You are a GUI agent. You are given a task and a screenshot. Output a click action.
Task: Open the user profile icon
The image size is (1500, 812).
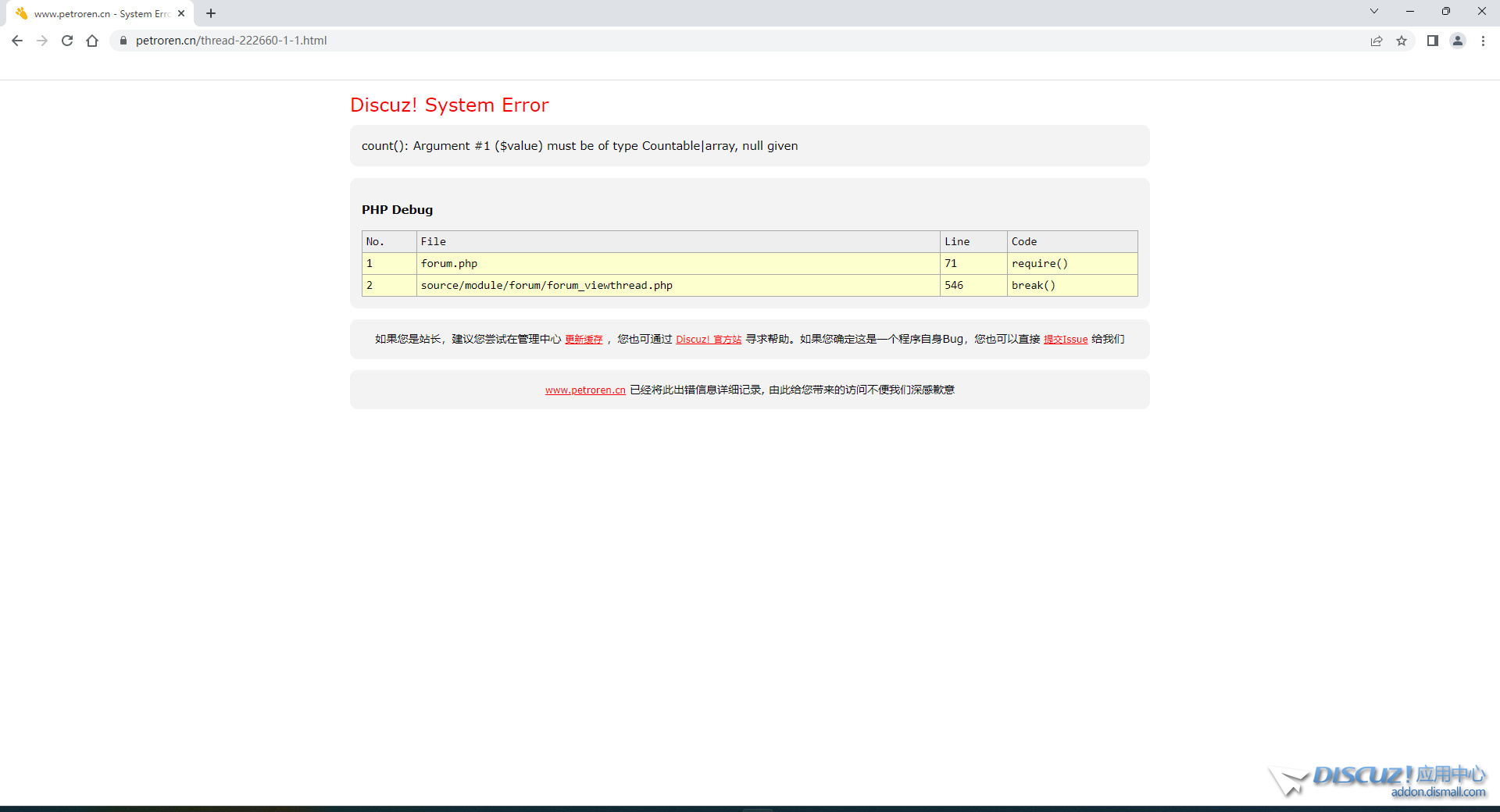point(1458,41)
